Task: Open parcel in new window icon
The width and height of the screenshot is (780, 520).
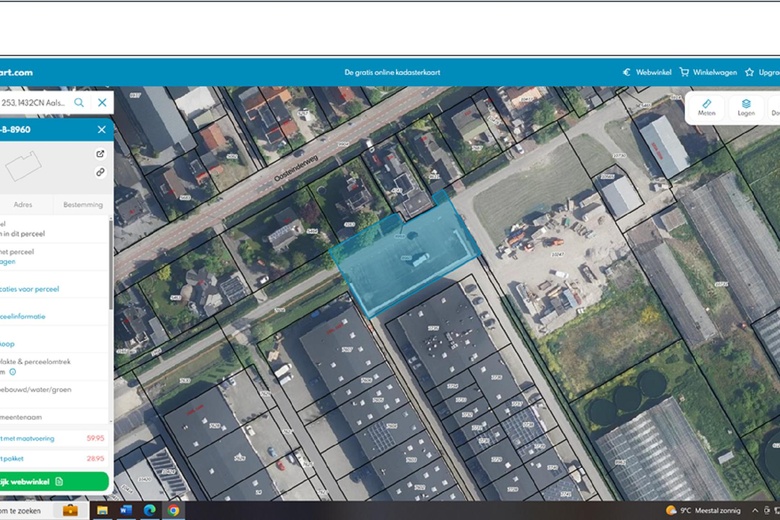Action: pos(100,154)
